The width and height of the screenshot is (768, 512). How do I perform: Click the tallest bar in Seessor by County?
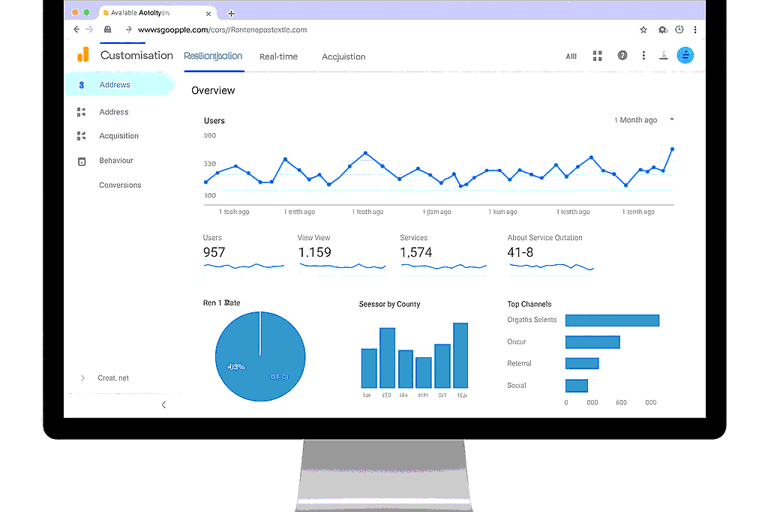[x=460, y=355]
